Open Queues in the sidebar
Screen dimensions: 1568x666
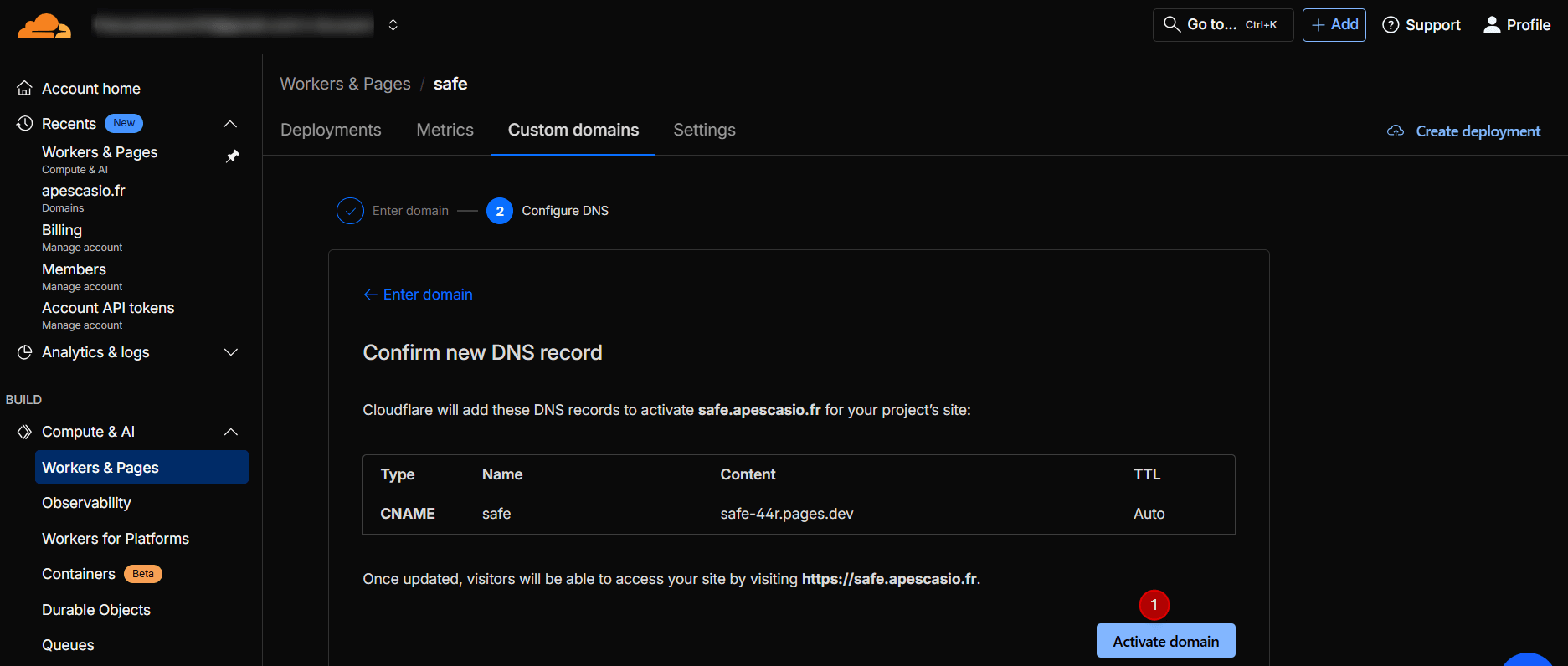coord(68,645)
